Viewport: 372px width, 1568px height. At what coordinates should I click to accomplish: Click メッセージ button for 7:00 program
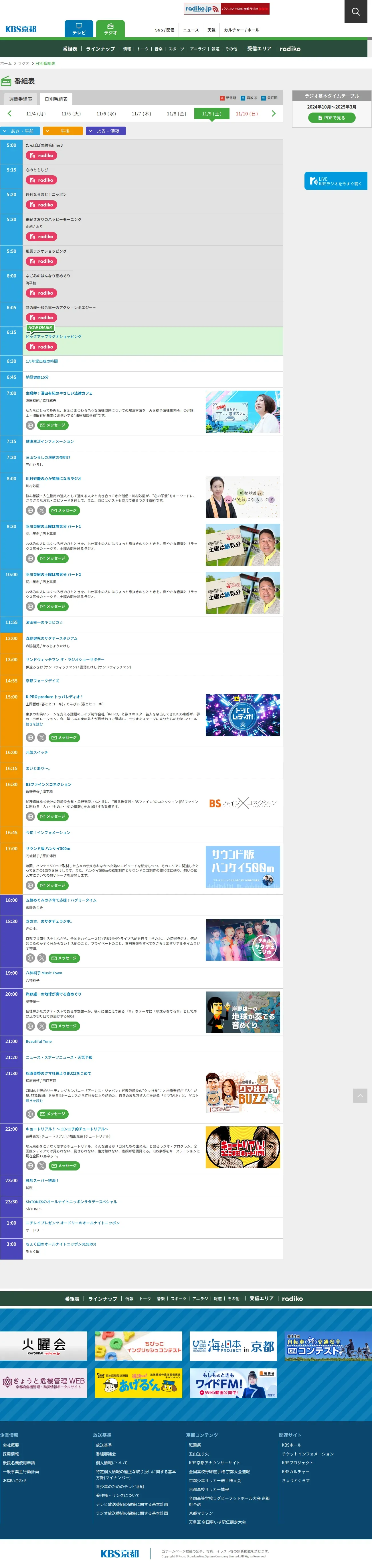coord(53,426)
